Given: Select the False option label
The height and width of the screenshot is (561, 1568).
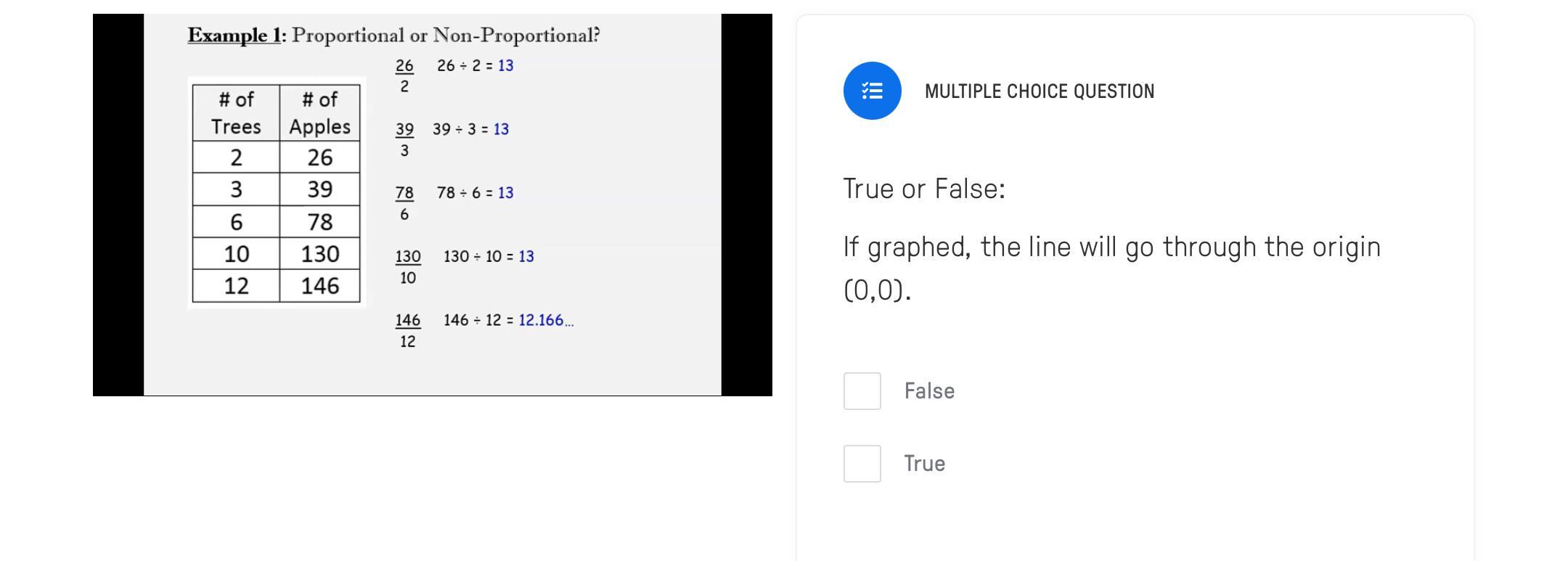Looking at the screenshot, I should [x=928, y=391].
